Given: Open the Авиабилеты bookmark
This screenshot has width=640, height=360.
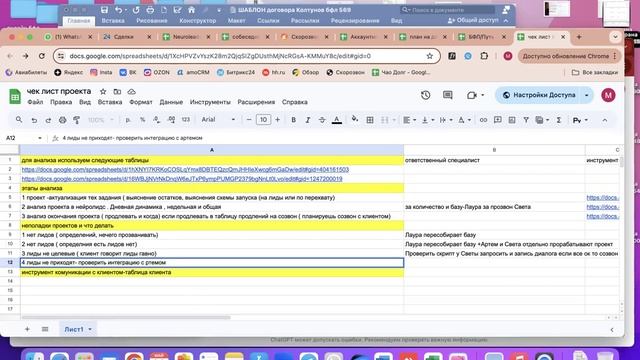Looking at the screenshot, I should [x=26, y=72].
